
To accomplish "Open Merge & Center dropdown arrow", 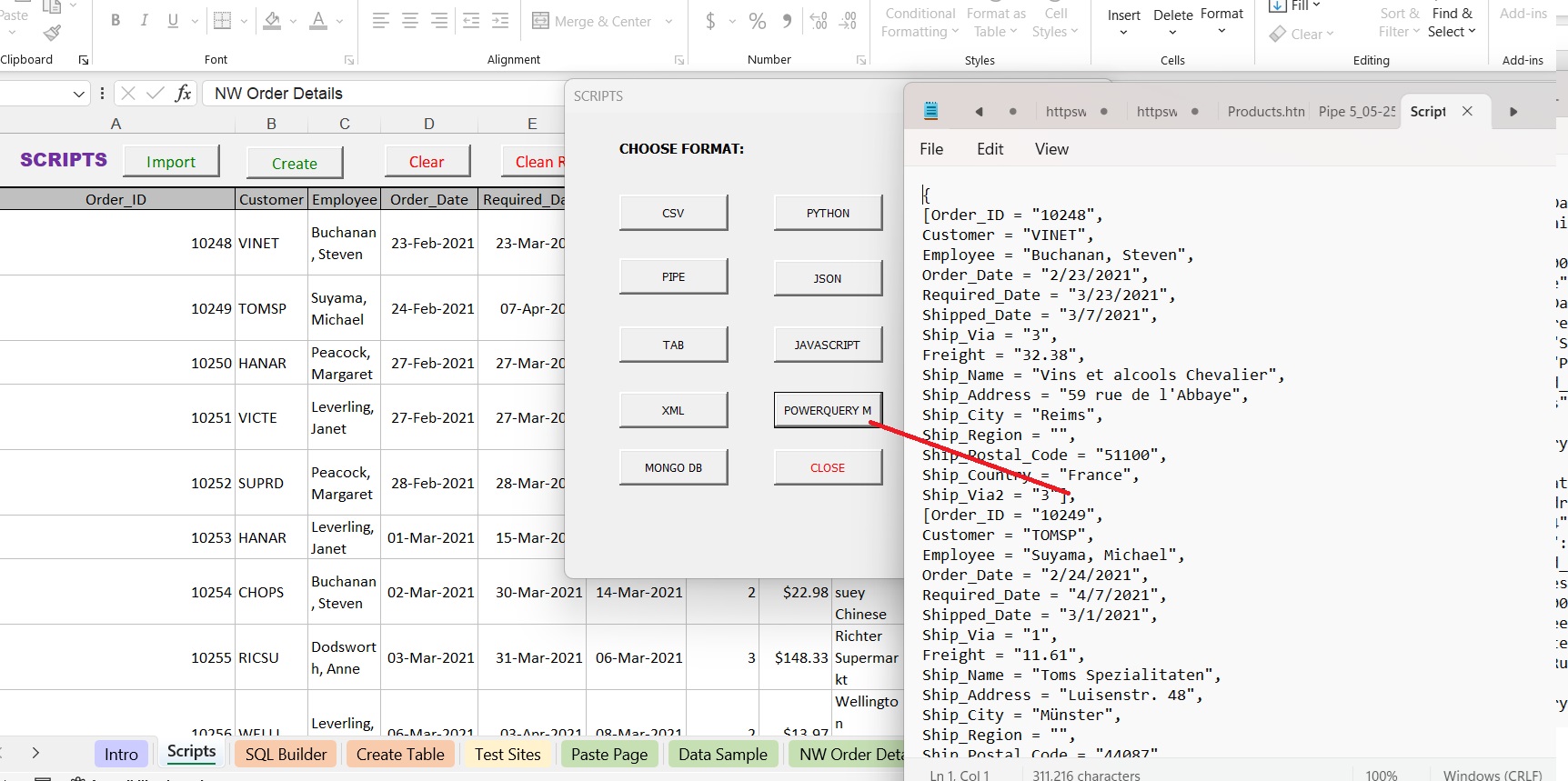I will pos(669,21).
